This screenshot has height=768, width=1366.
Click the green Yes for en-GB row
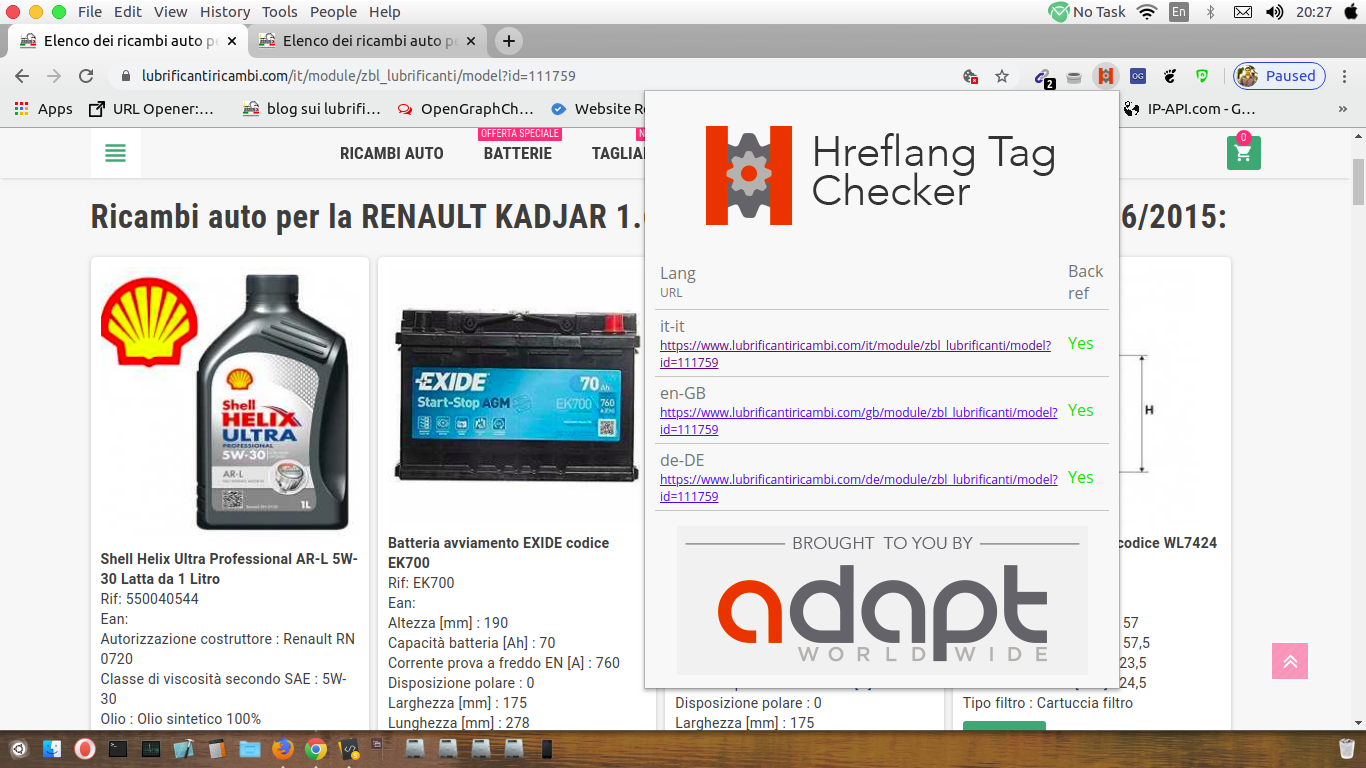1080,410
